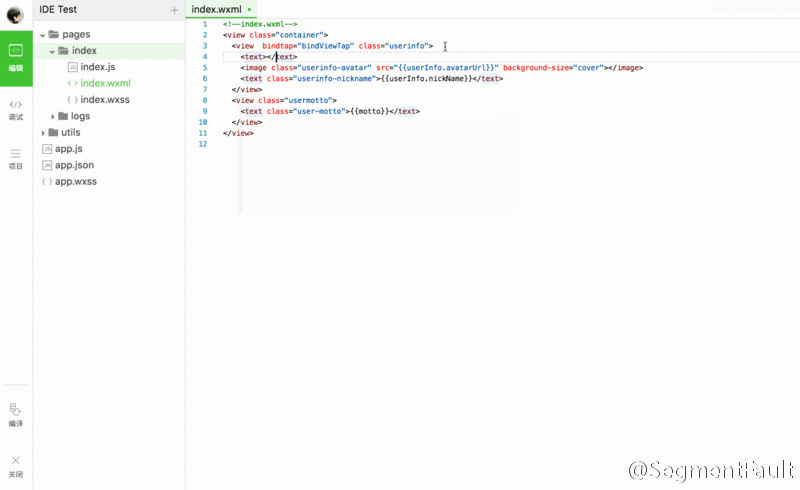Click line number 10 in gutter
The height and width of the screenshot is (490, 800).
click(203, 122)
